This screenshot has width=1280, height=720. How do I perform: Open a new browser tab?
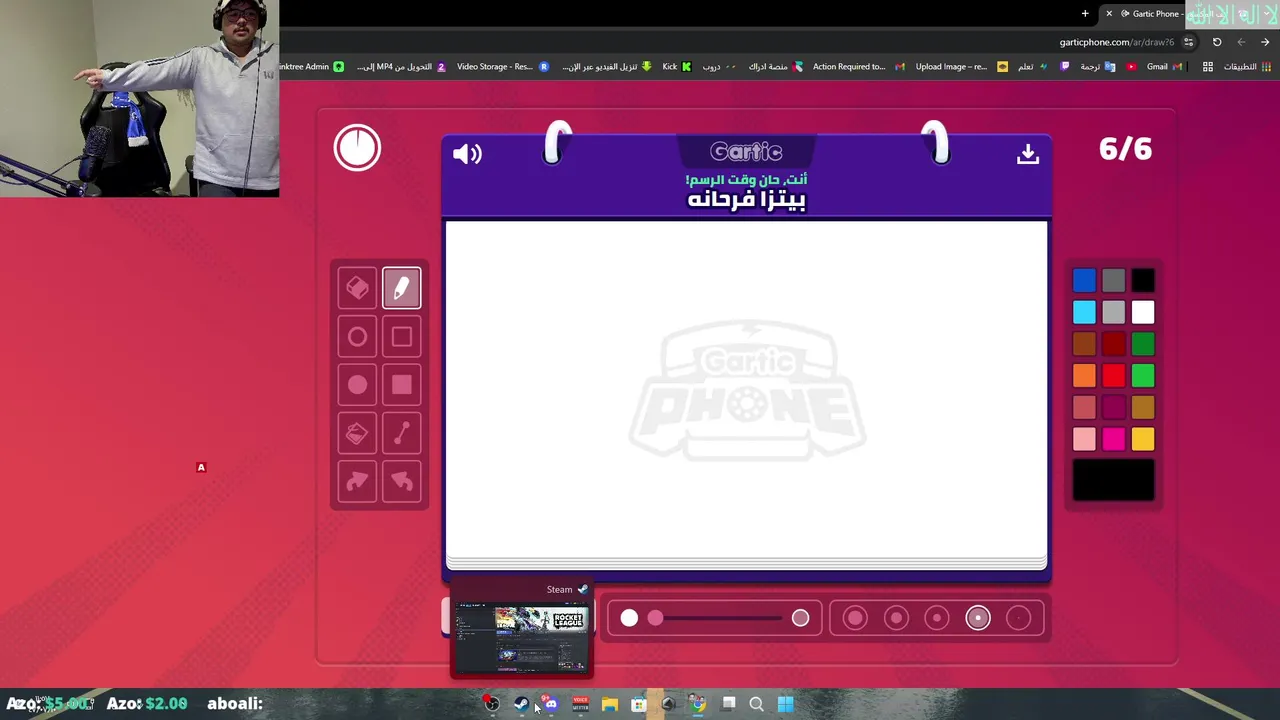[1085, 13]
